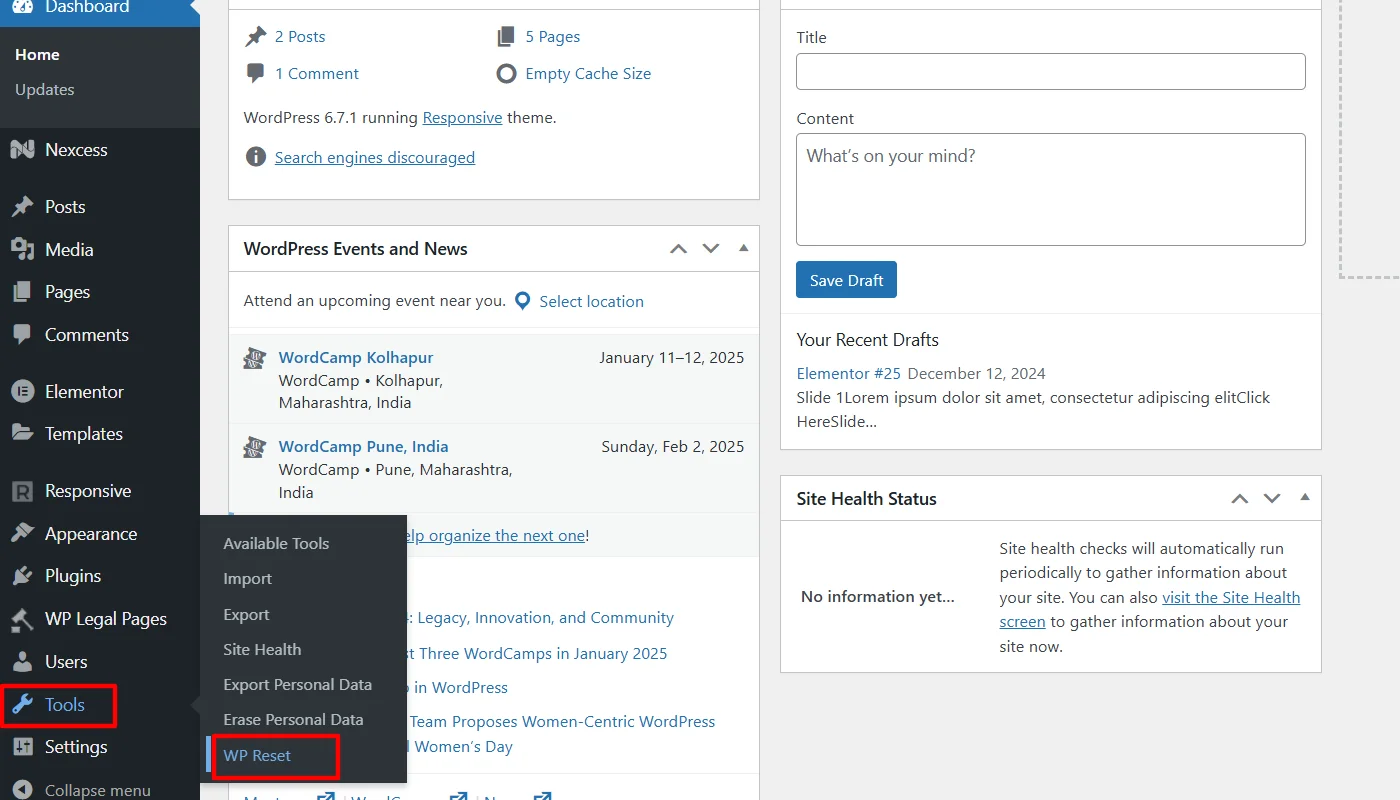Screen dimensions: 1400x800
Task: Click the Dashboard gauge icon
Action: (22, 7)
